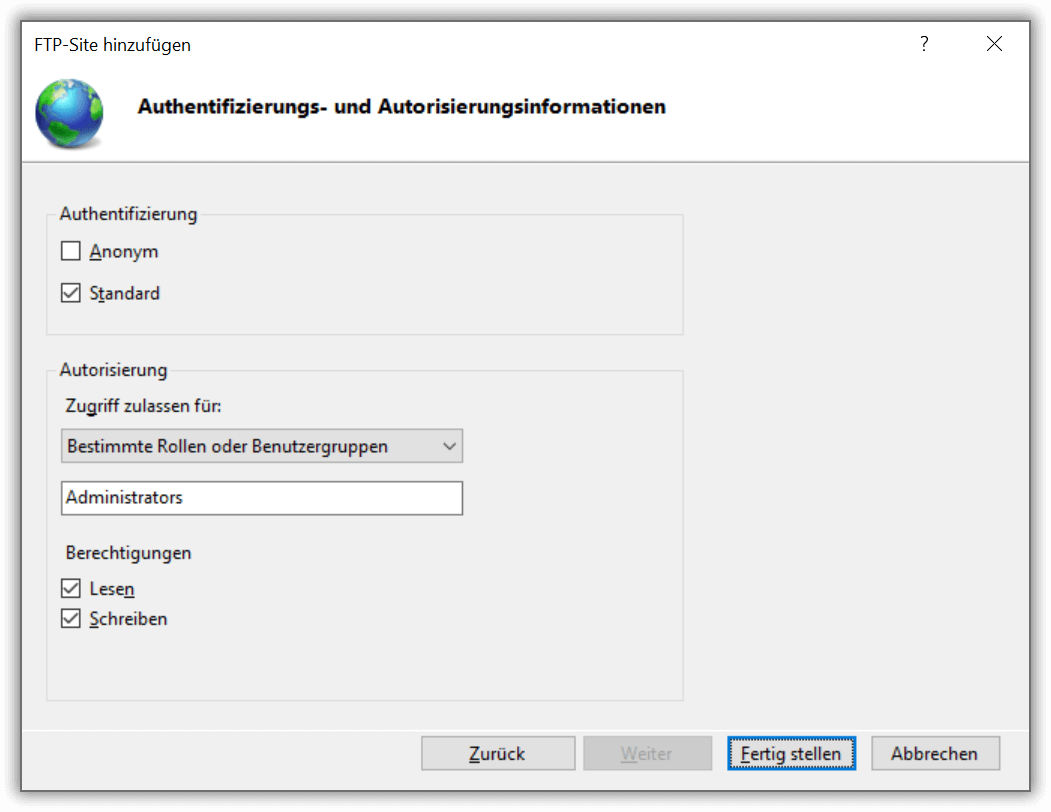Click the 'Autorisierung' group label
1051x812 pixels.
coord(113,369)
